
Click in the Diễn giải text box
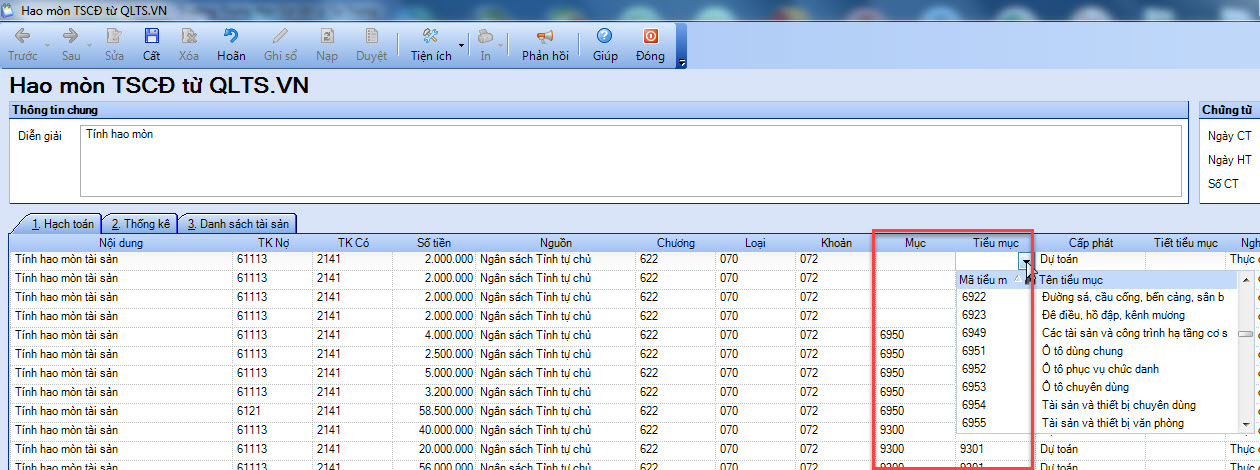pos(632,159)
